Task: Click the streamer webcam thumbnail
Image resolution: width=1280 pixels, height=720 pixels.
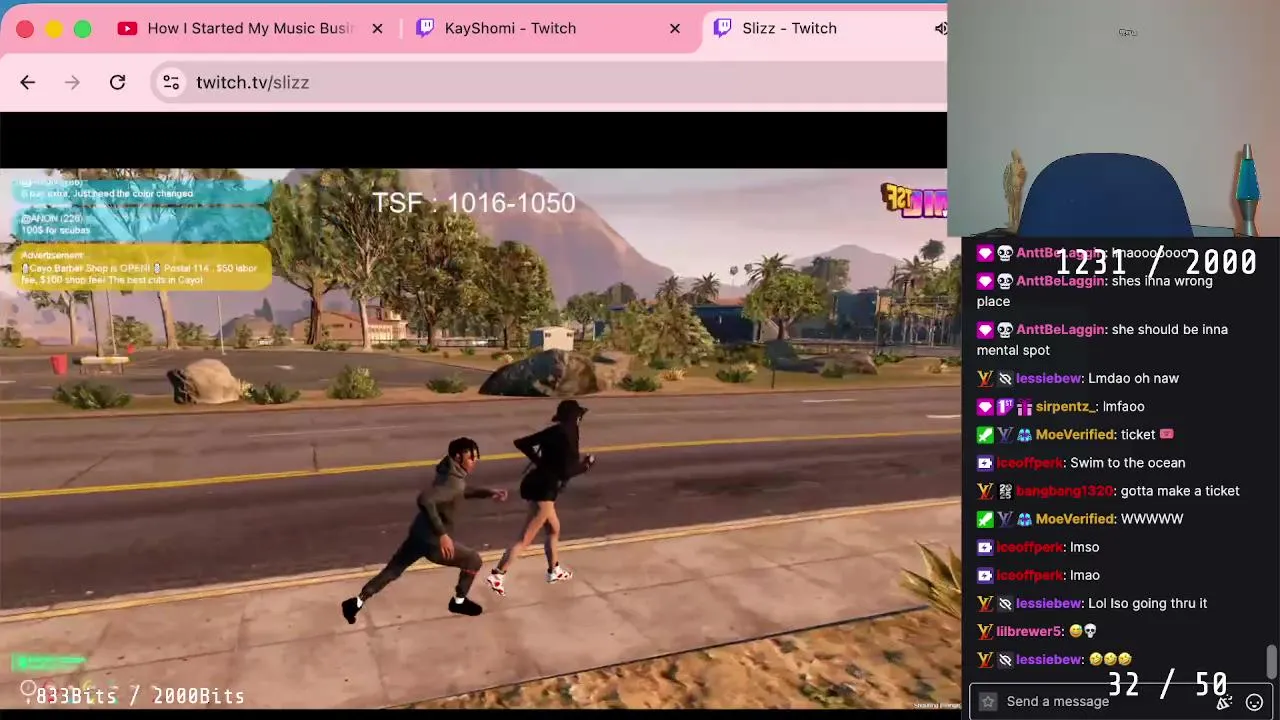Action: click(1113, 119)
